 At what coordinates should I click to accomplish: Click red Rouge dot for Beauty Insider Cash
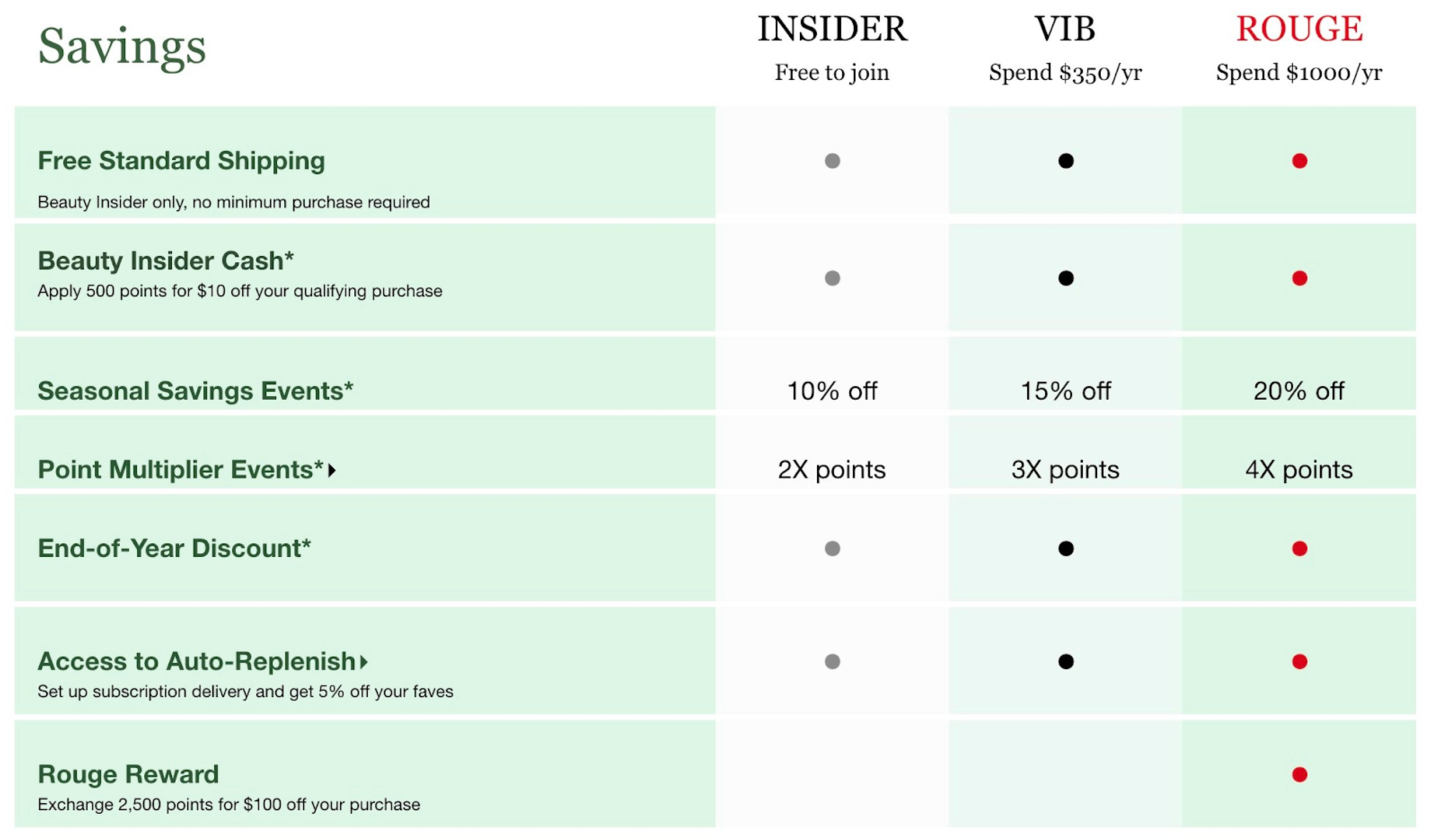point(1299,278)
